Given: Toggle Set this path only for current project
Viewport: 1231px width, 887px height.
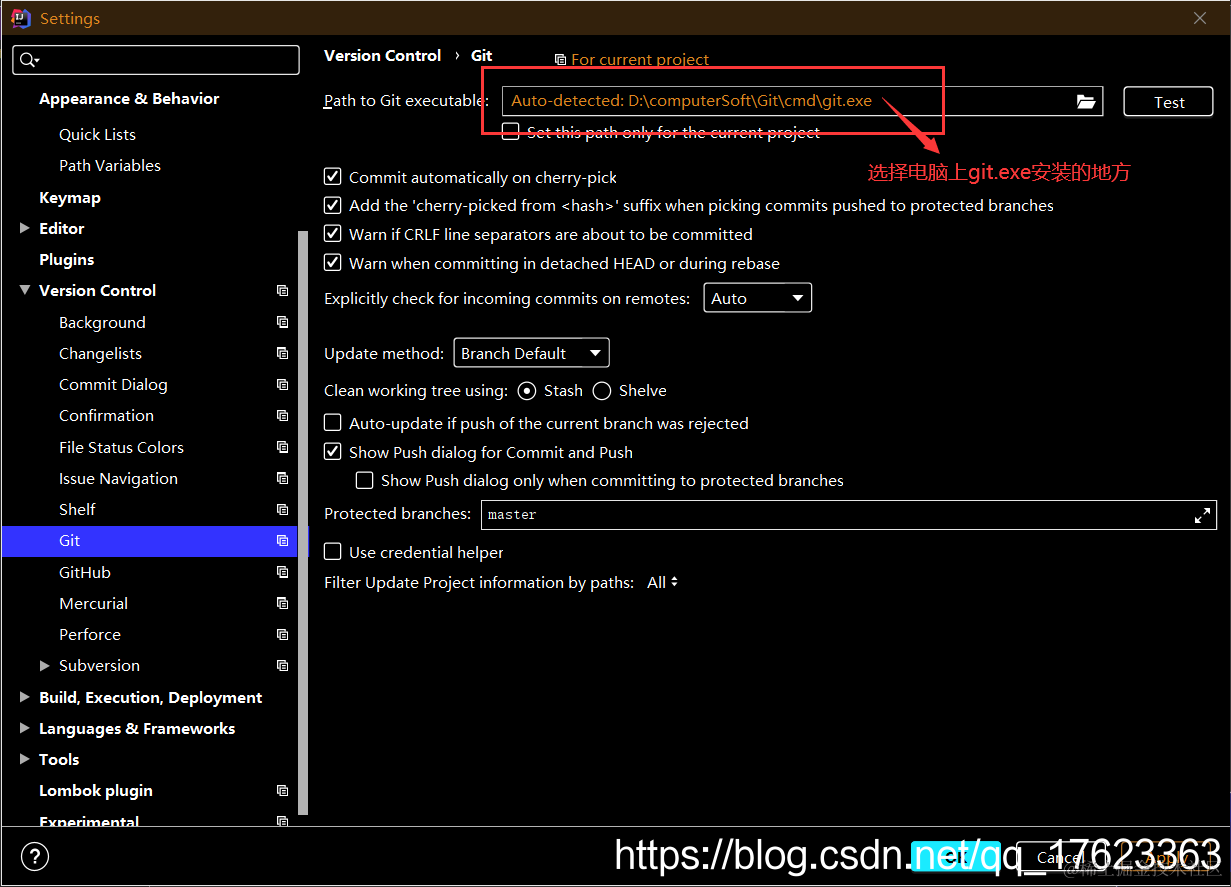Looking at the screenshot, I should point(511,131).
